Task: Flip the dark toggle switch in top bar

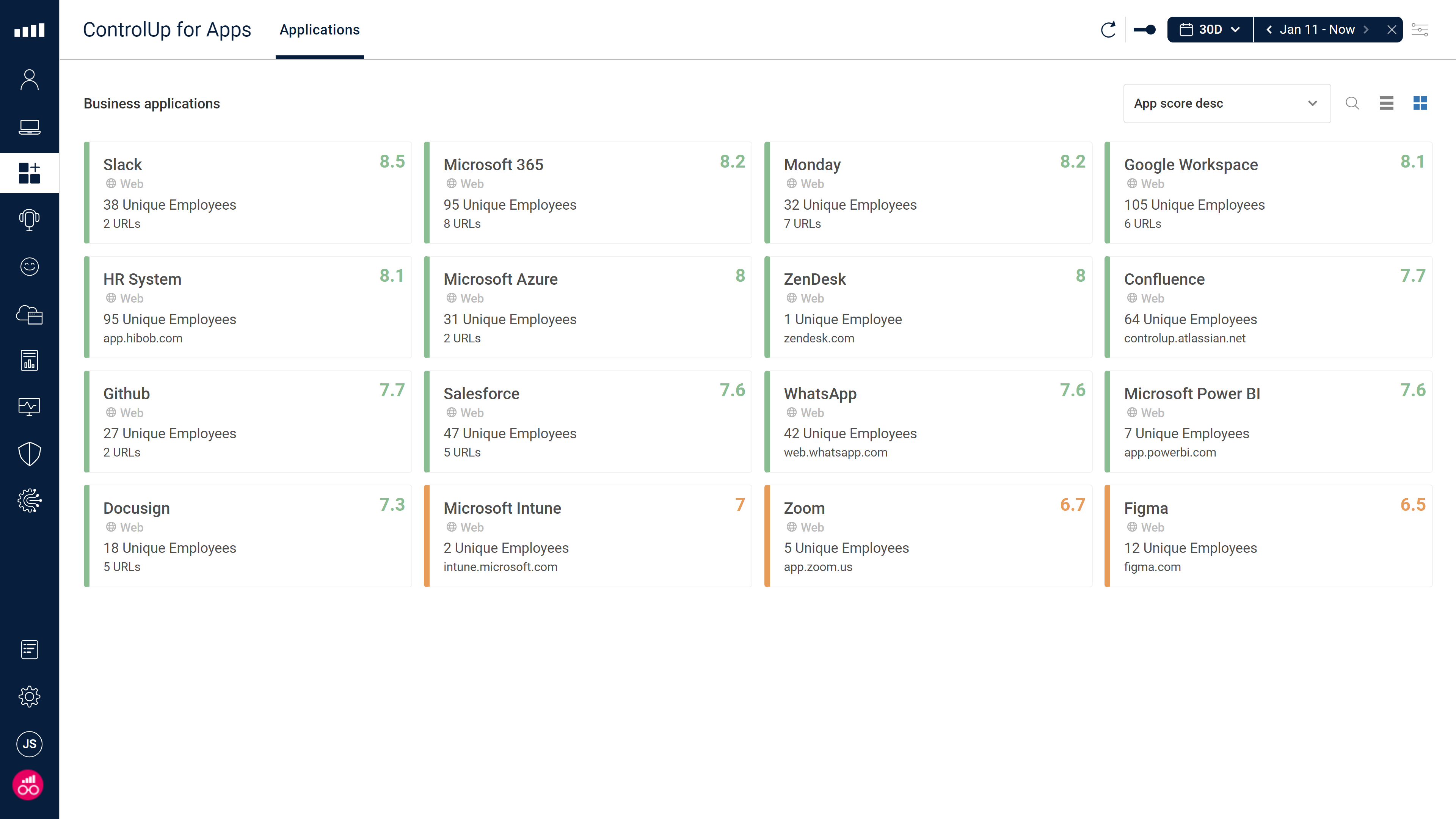Action: (1144, 30)
